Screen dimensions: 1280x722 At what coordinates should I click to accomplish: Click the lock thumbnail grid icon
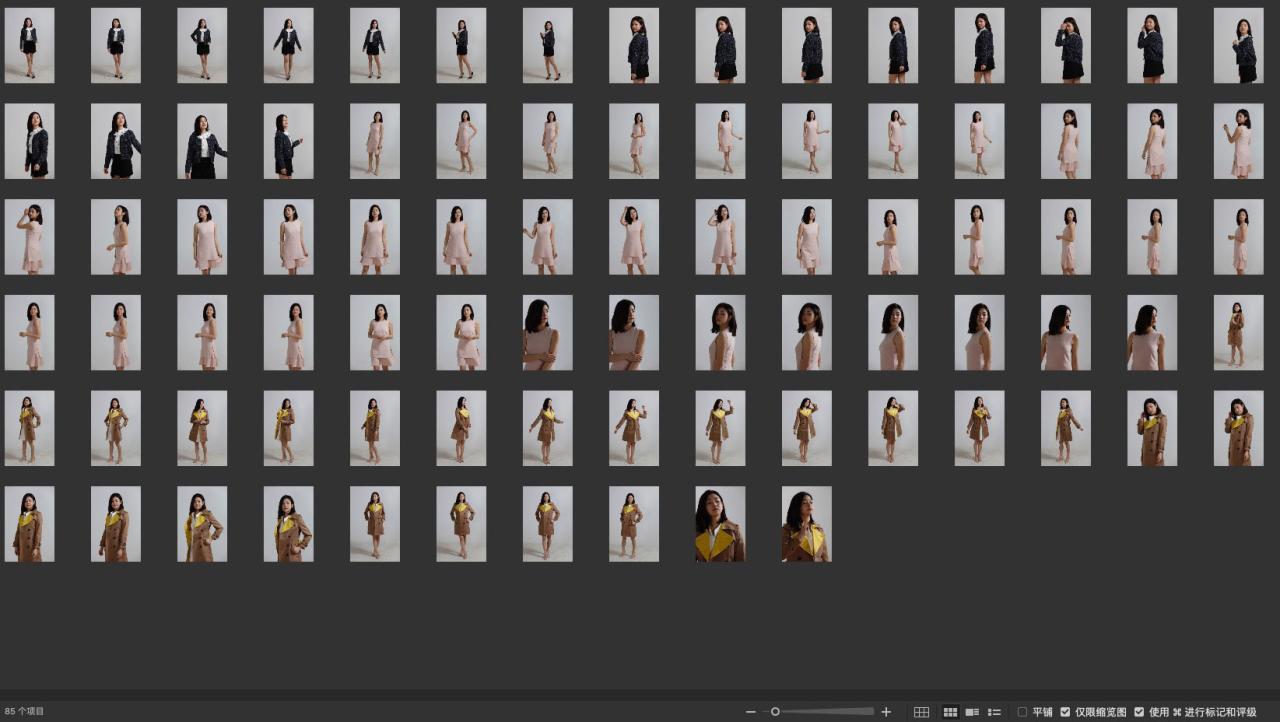tap(921, 712)
